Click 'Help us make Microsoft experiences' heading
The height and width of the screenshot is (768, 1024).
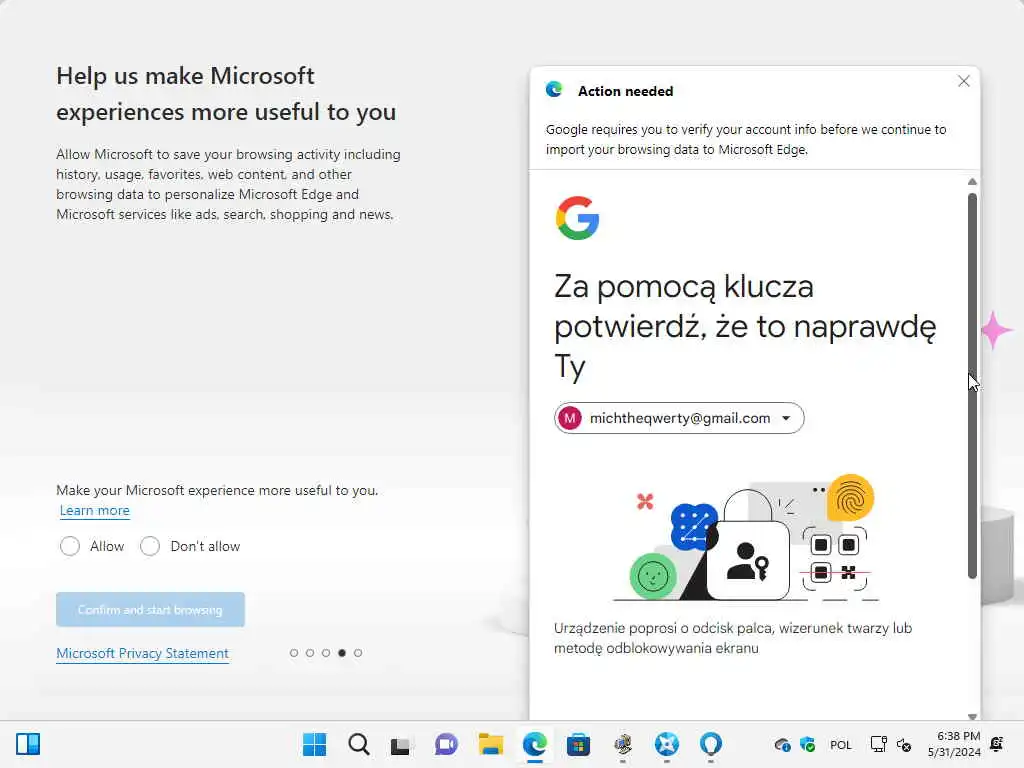tap(226, 93)
